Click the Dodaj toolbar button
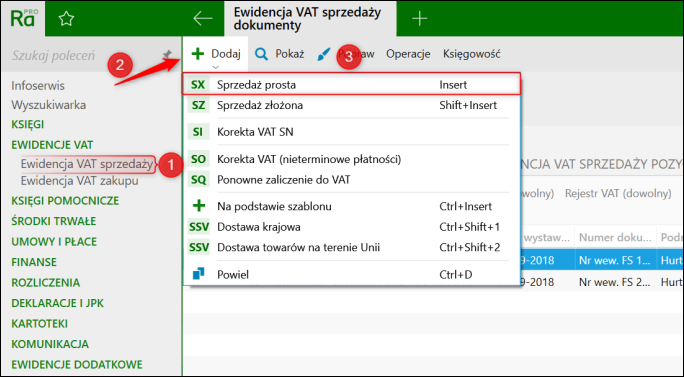Viewport: 684px width, 377px height. [x=215, y=54]
